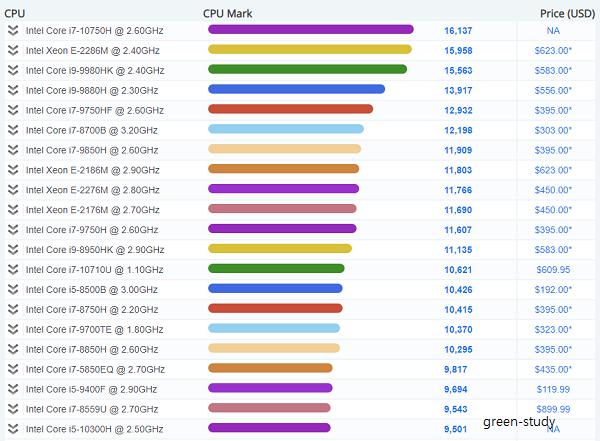
Task: Select the 12,932 CPU Mark score
Action: click(458, 110)
